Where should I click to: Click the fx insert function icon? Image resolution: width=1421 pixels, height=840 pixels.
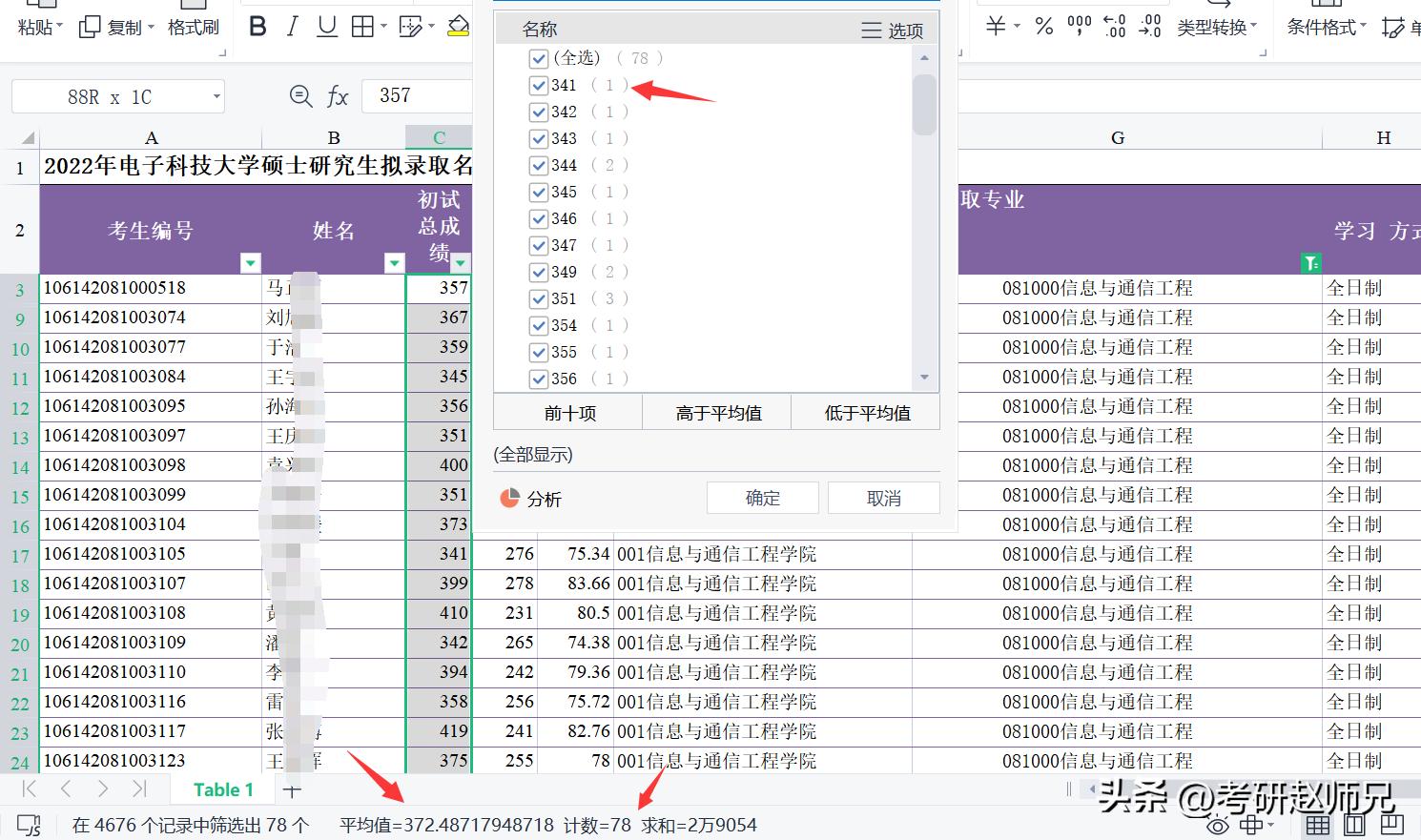tap(339, 95)
